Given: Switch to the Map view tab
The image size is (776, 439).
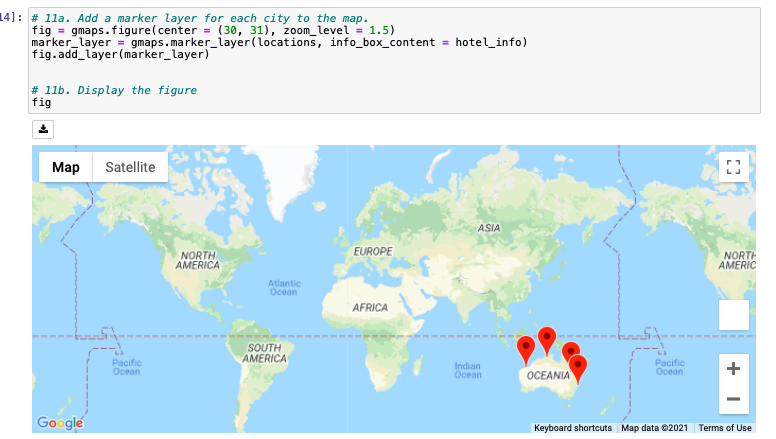Looking at the screenshot, I should [66, 167].
